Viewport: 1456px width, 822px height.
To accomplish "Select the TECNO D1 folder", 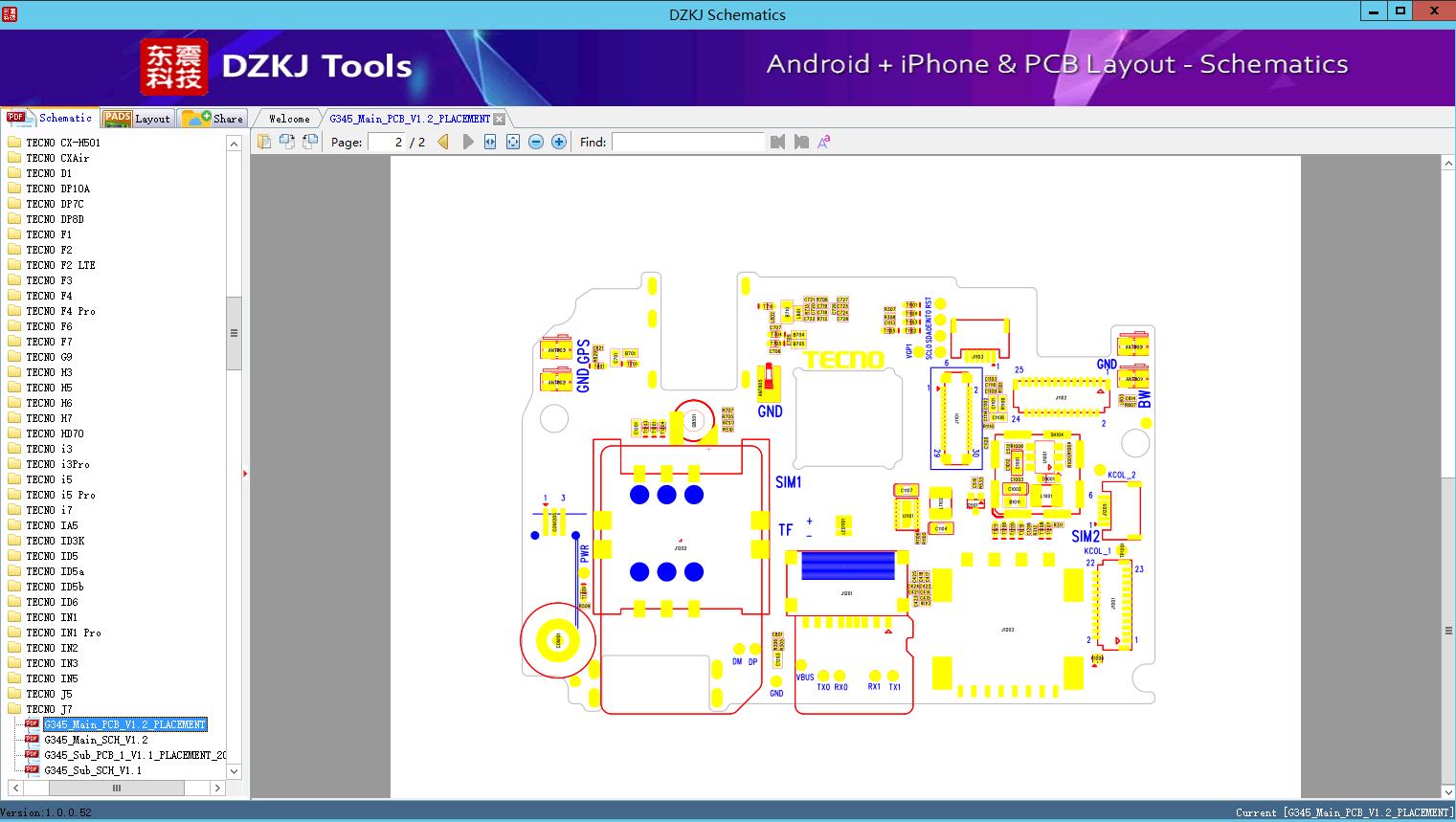I will [49, 173].
